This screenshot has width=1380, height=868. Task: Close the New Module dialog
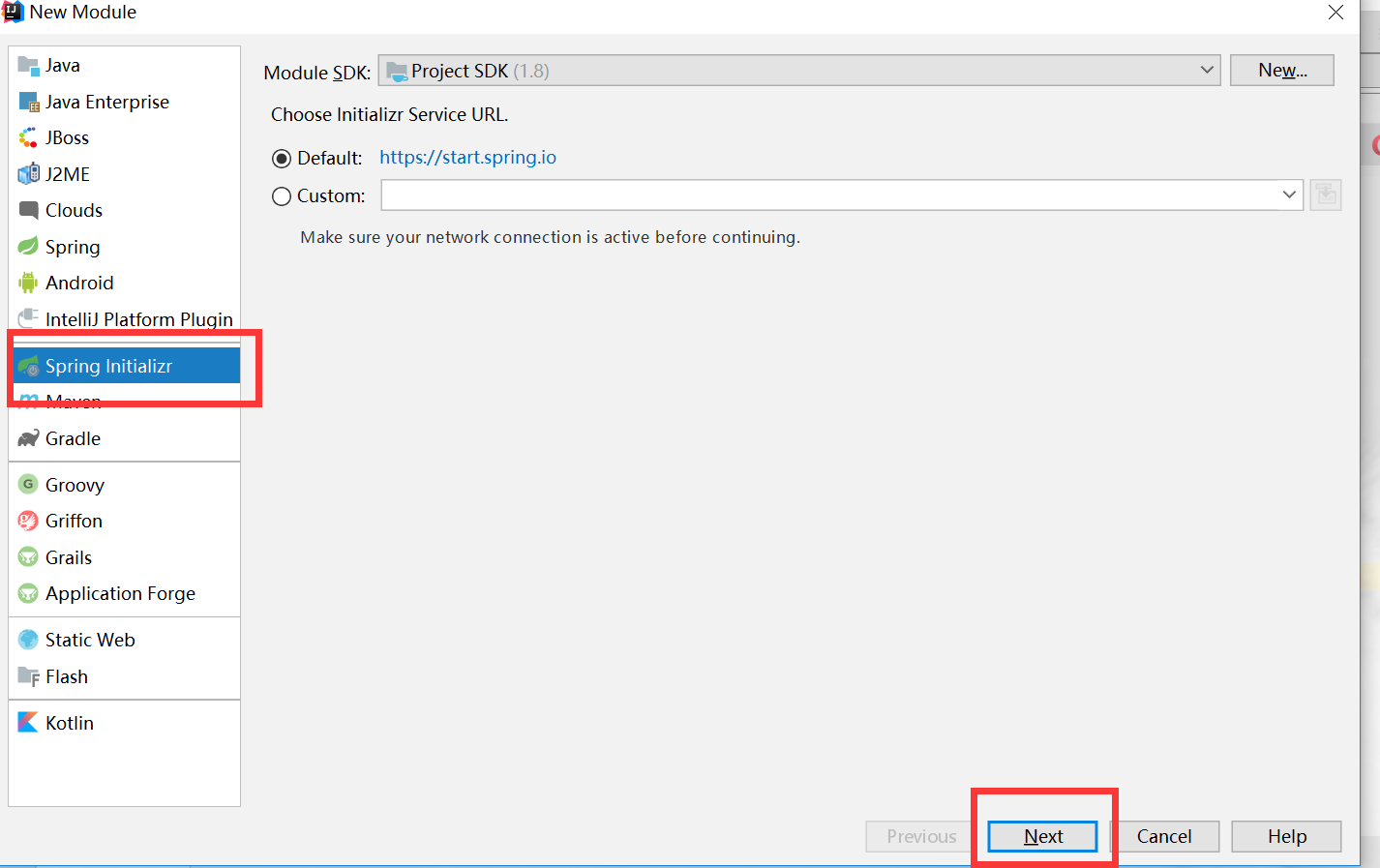coord(1335,13)
